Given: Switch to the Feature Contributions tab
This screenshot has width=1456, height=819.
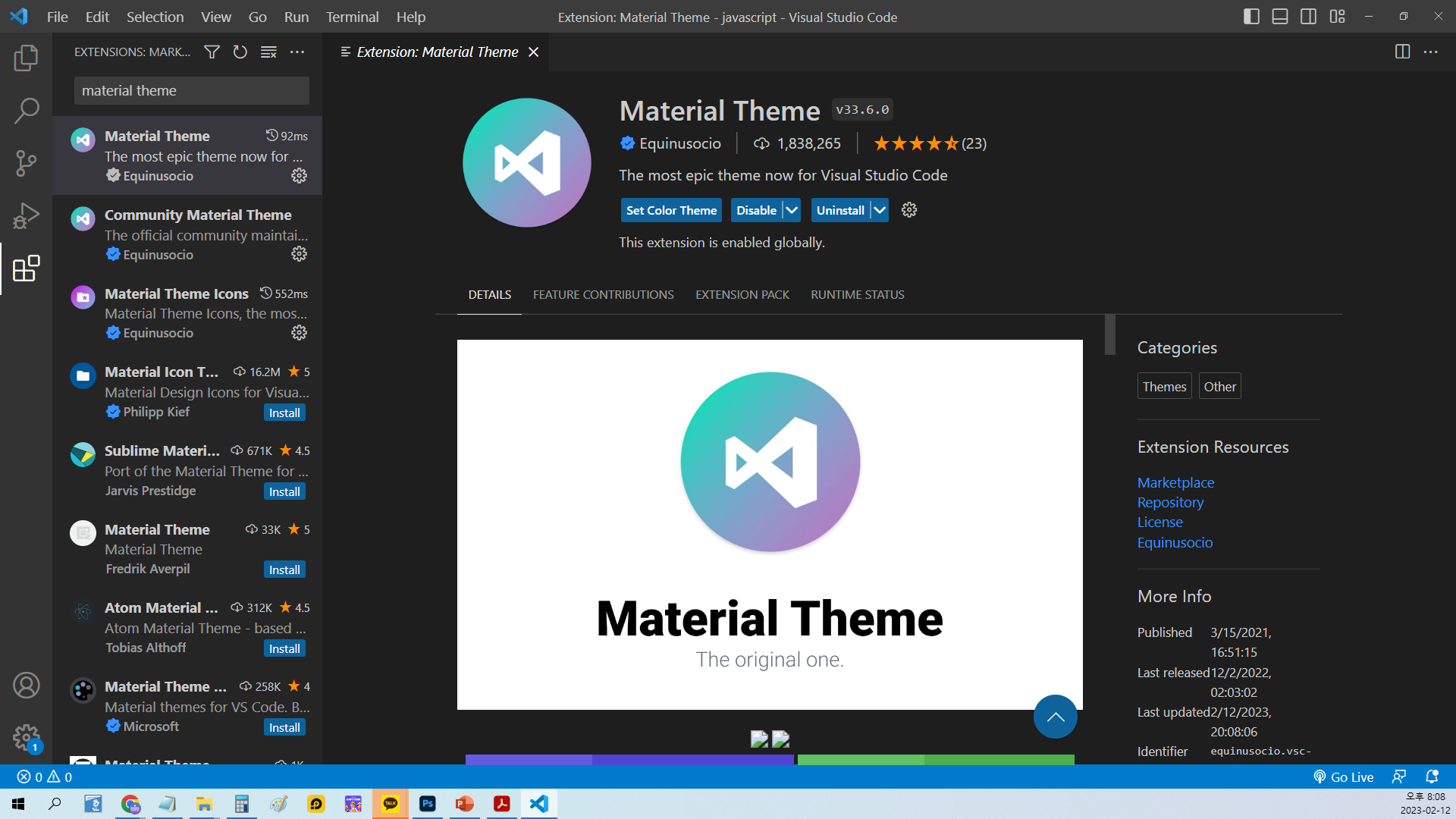Looking at the screenshot, I should pyautogui.click(x=603, y=294).
